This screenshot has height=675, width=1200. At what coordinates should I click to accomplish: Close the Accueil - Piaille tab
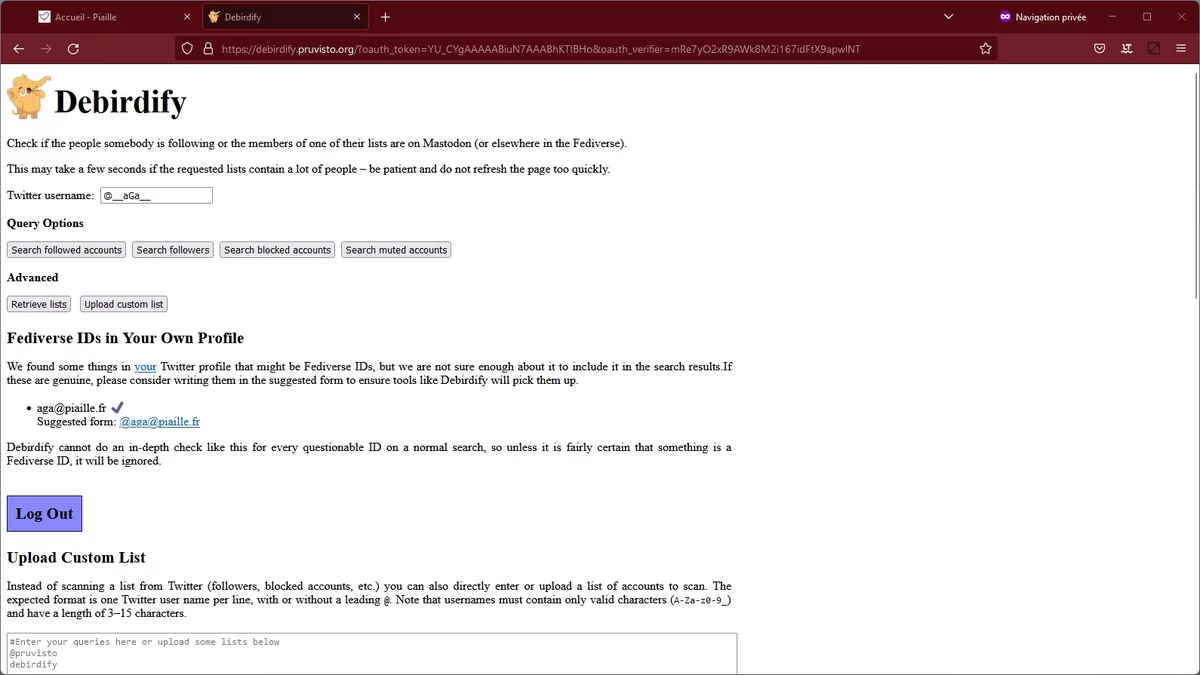pos(187,17)
